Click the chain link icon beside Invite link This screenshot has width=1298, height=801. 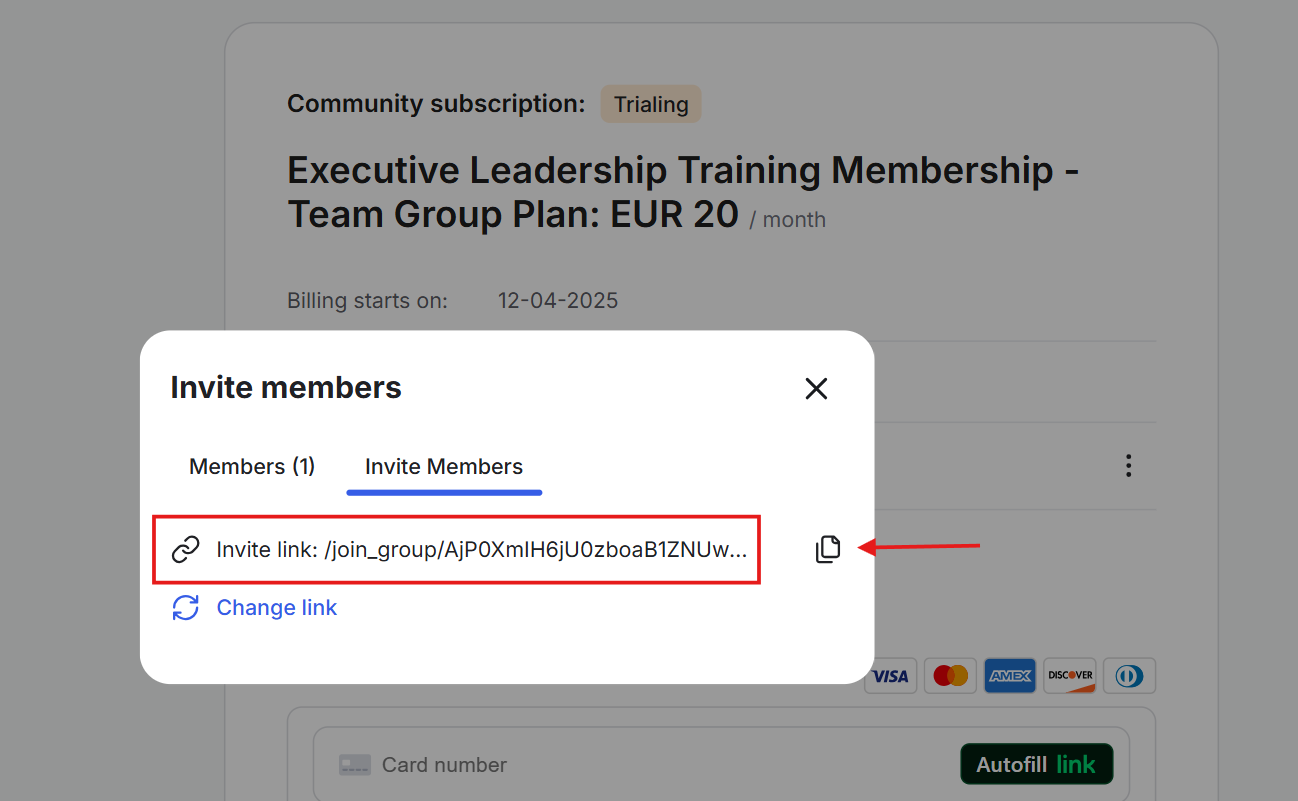[186, 549]
